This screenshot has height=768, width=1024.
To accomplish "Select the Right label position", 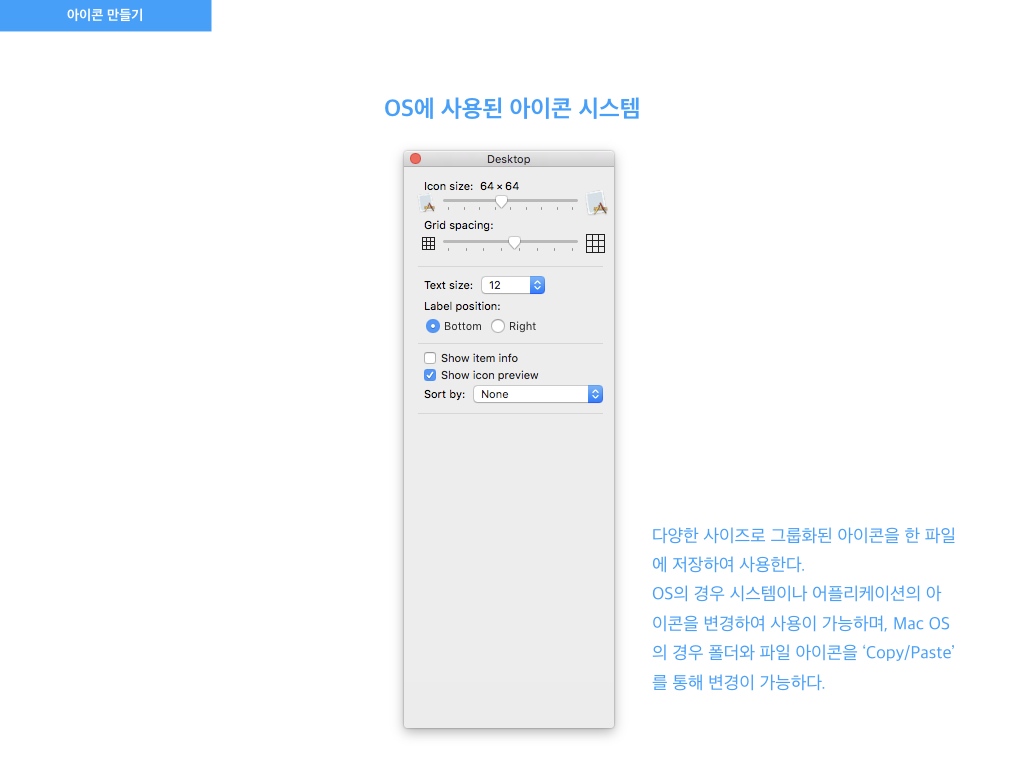I will tap(498, 326).
